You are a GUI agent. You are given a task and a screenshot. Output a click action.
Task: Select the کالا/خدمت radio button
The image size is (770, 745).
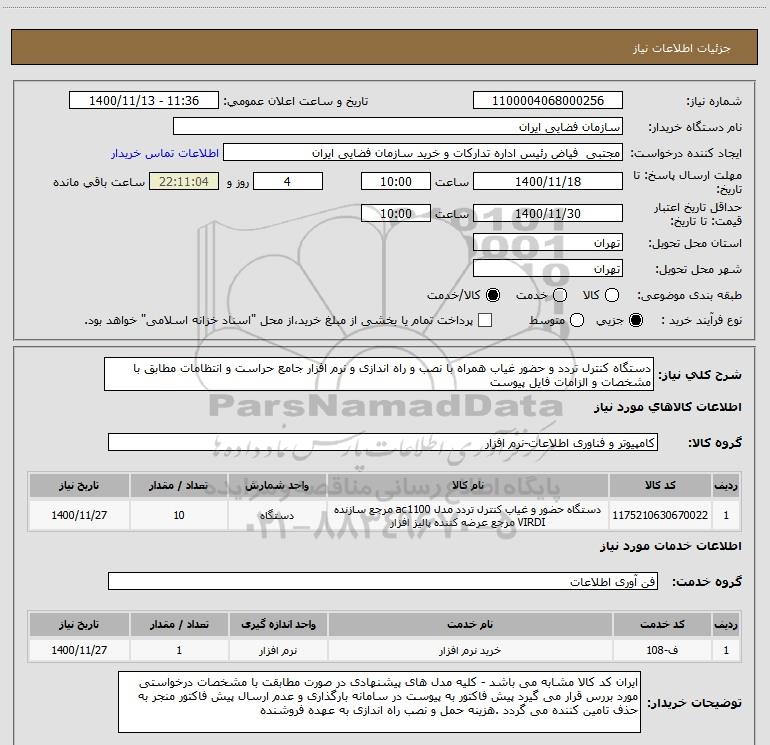[493, 295]
